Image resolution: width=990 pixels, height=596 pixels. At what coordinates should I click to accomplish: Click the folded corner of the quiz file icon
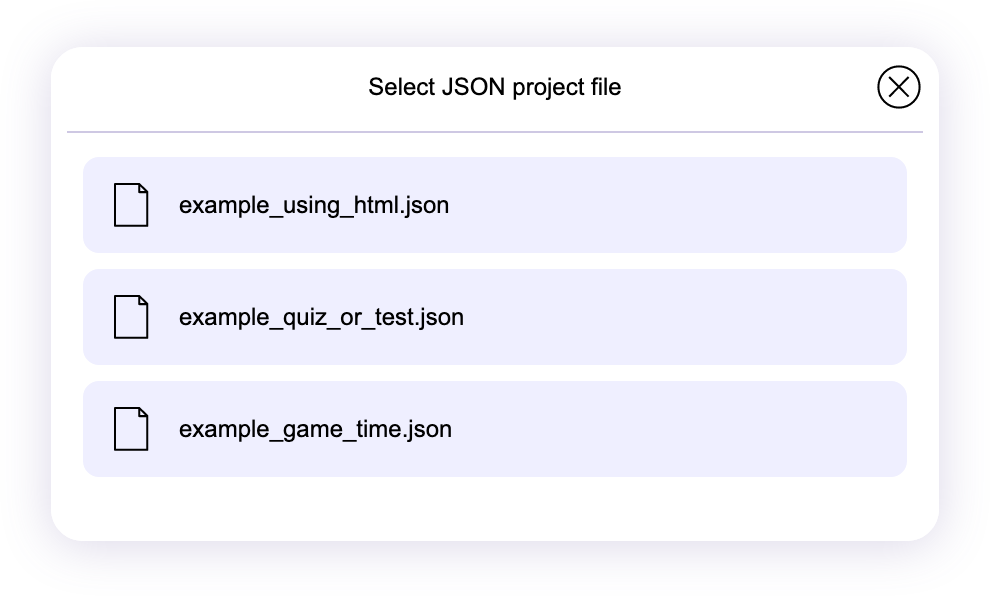(143, 301)
